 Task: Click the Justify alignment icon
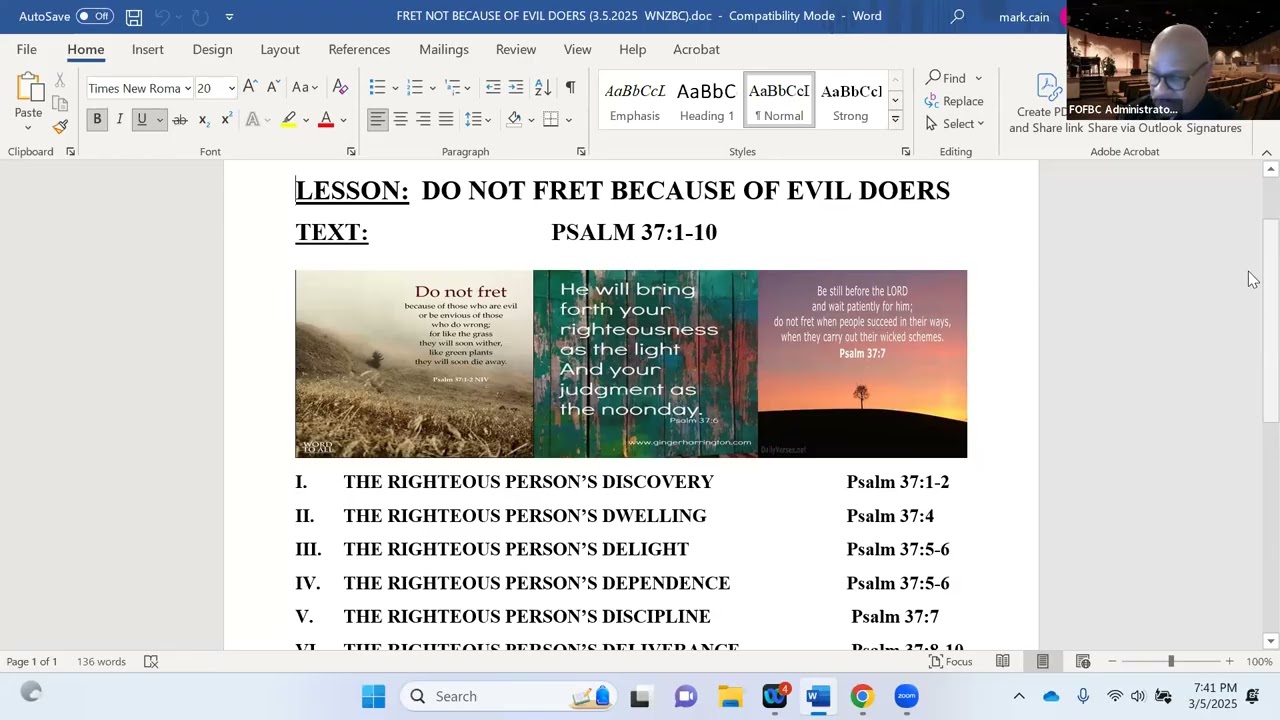[x=446, y=119]
